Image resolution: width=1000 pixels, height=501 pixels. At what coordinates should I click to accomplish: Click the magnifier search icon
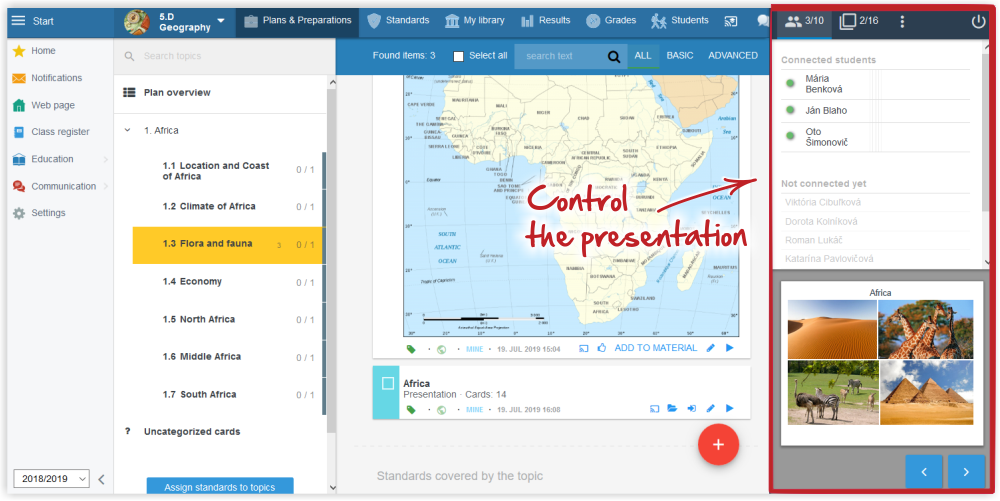614,57
